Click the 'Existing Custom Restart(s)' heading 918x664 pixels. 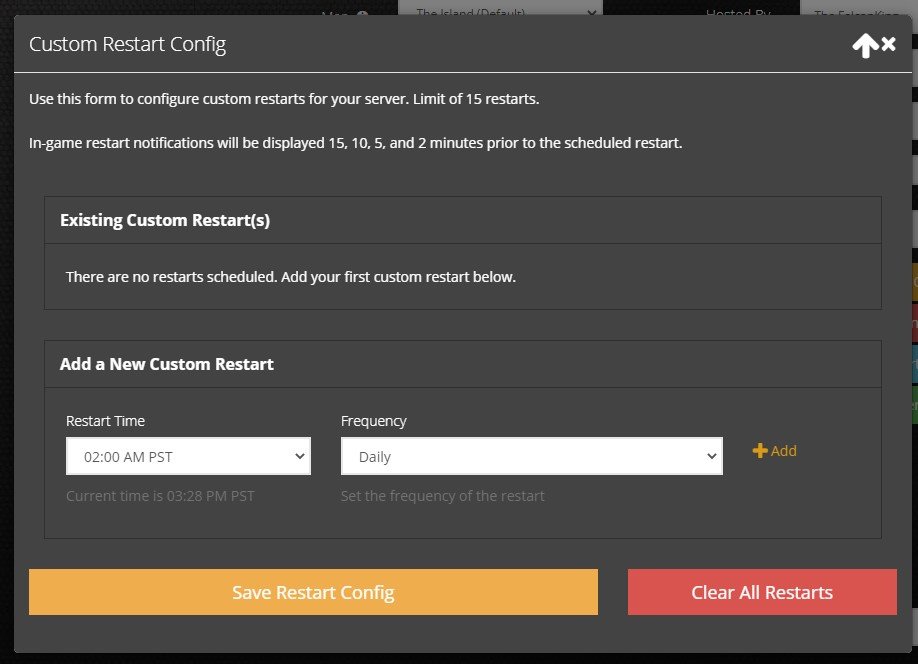click(165, 220)
